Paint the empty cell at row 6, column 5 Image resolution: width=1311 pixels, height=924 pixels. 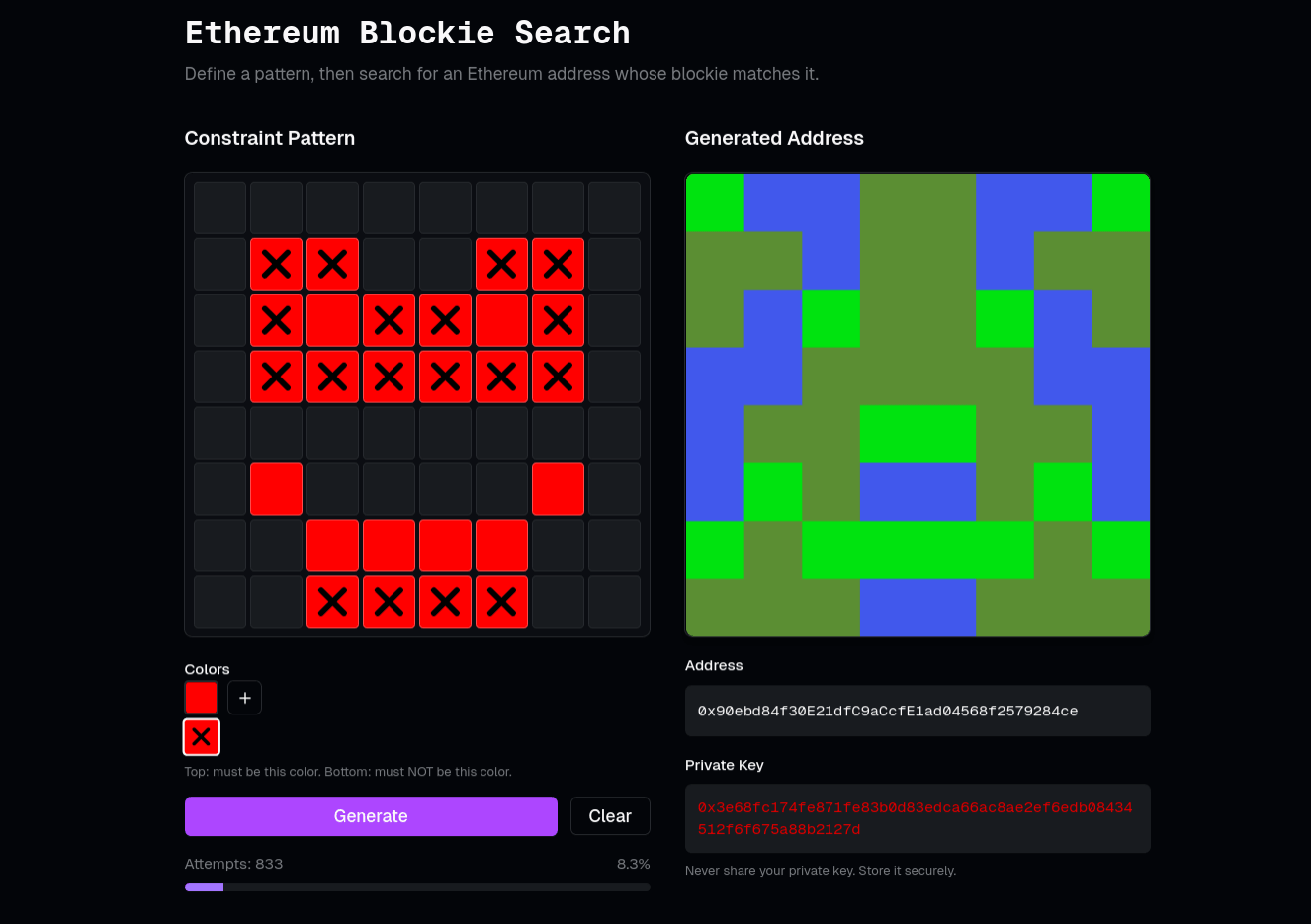tap(445, 489)
